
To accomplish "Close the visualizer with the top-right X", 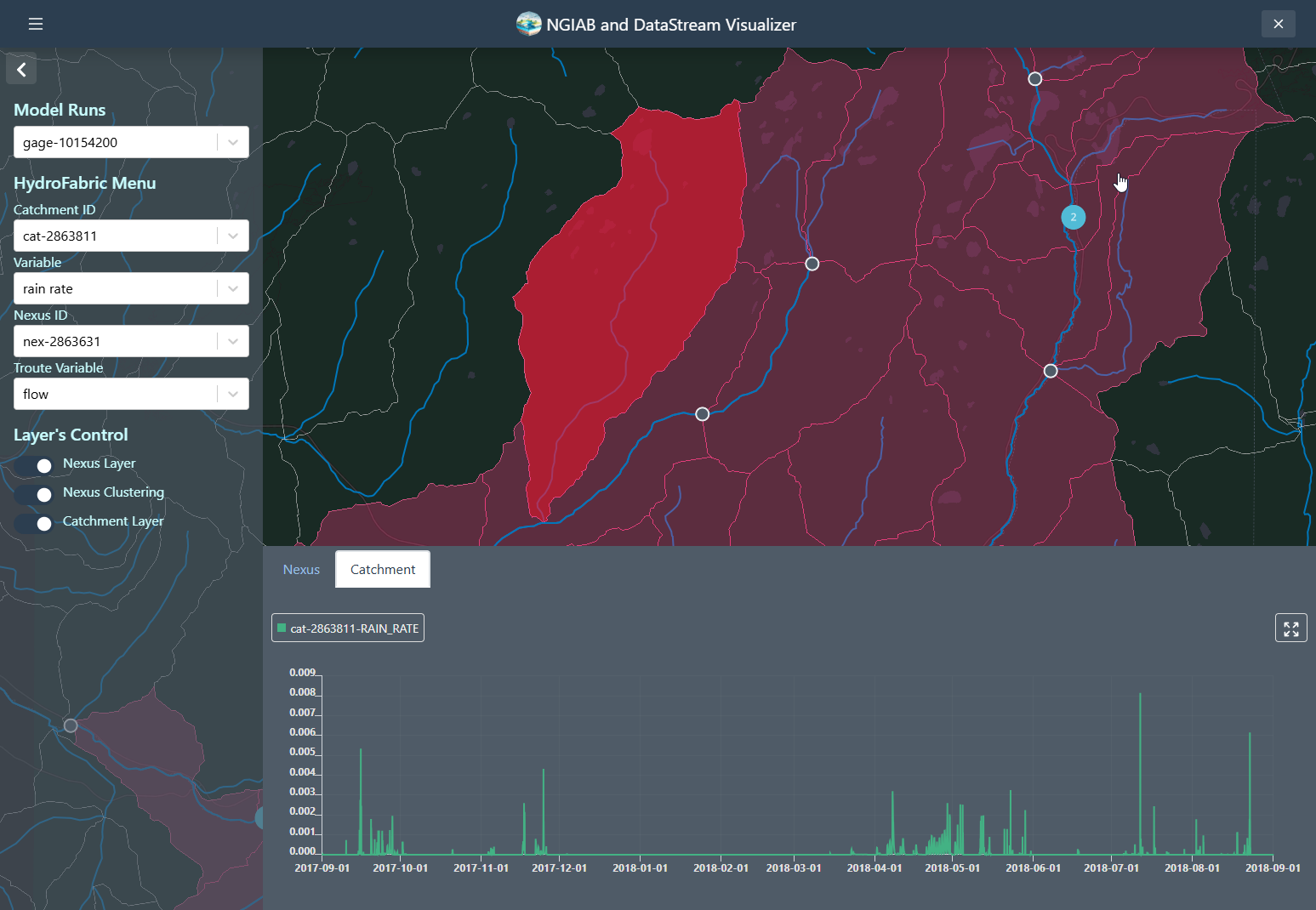I will point(1278,24).
